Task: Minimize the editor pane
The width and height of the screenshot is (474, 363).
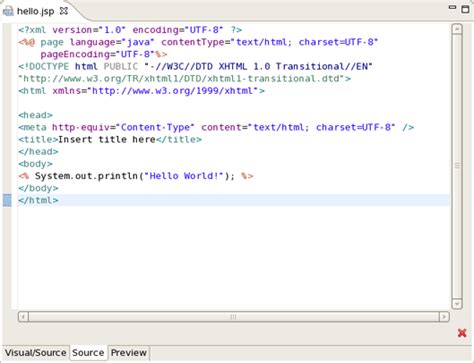Action: (x=452, y=7)
